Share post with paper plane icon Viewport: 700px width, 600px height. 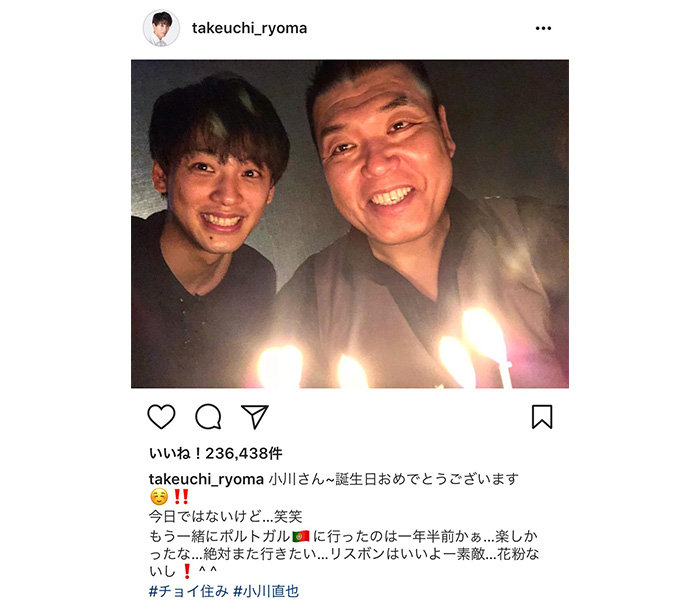point(255,417)
